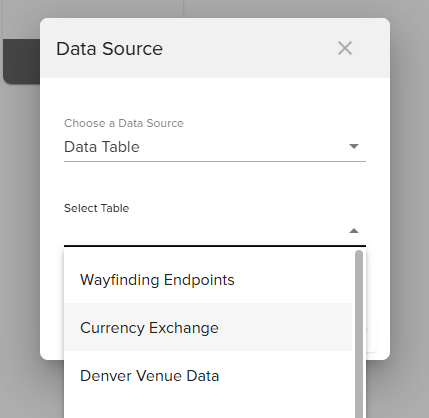
Task: Click the gray dialog header bar
Action: 215,48
